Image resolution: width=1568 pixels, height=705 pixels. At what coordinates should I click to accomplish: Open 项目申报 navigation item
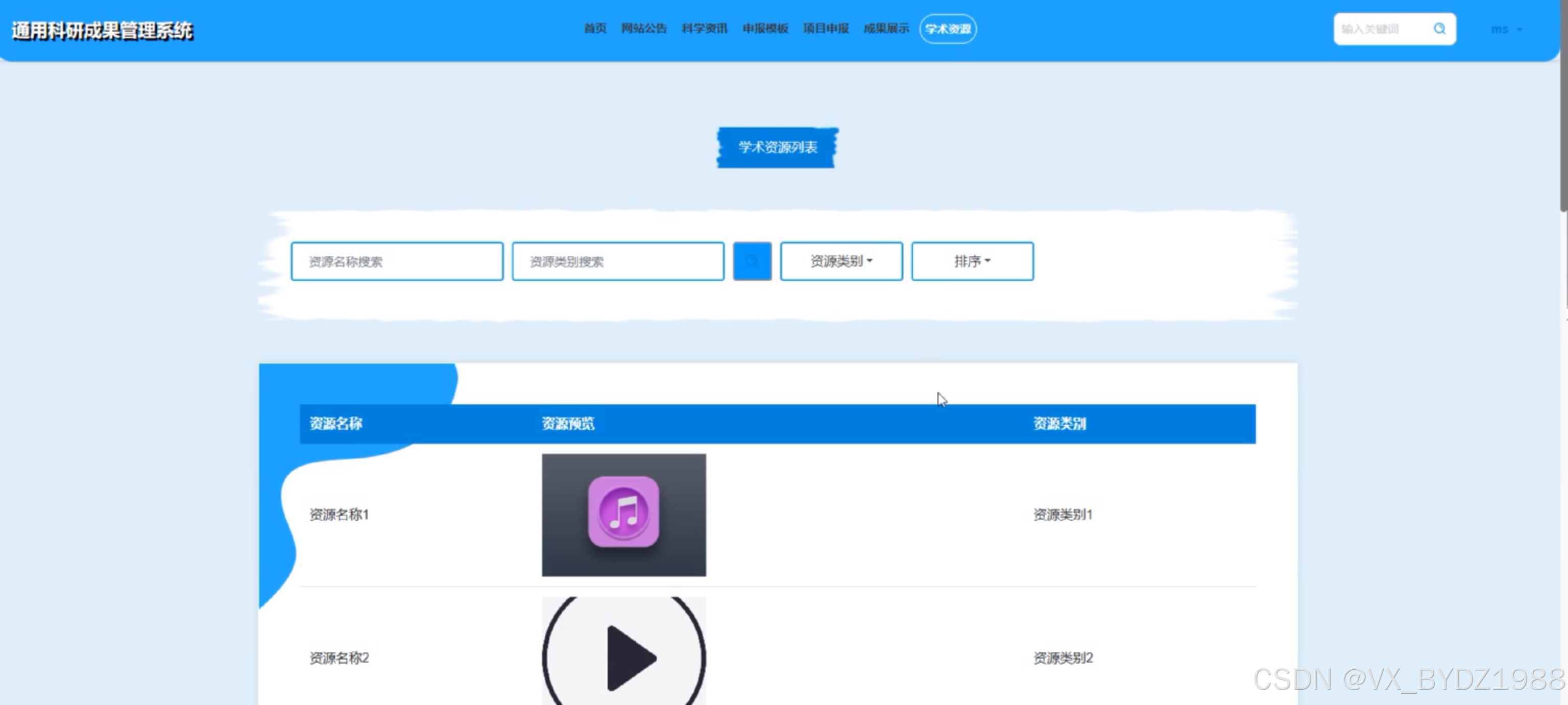826,29
